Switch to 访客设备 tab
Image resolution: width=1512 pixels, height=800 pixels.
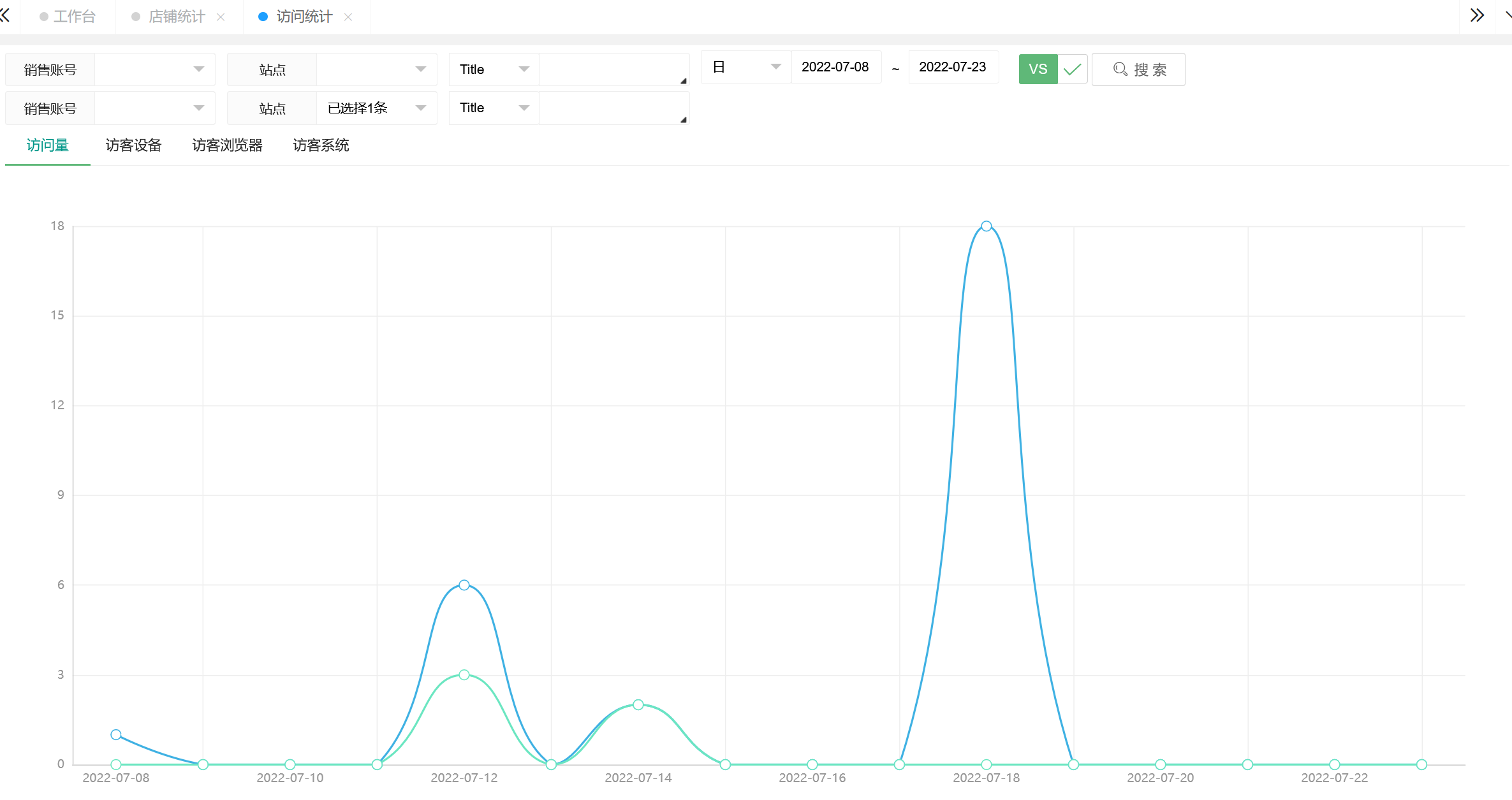134,146
